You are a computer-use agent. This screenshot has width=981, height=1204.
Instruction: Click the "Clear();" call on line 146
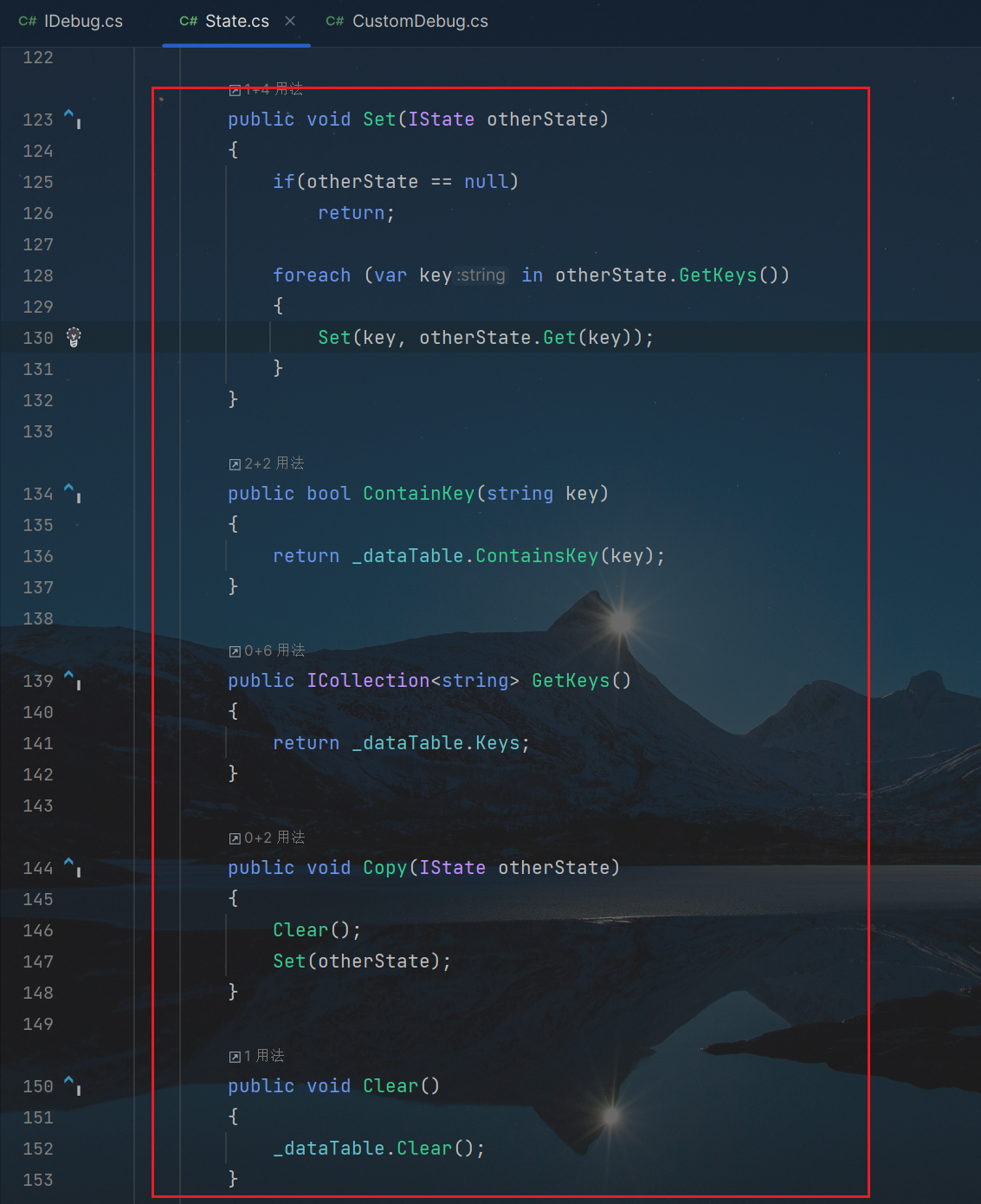[x=317, y=929]
